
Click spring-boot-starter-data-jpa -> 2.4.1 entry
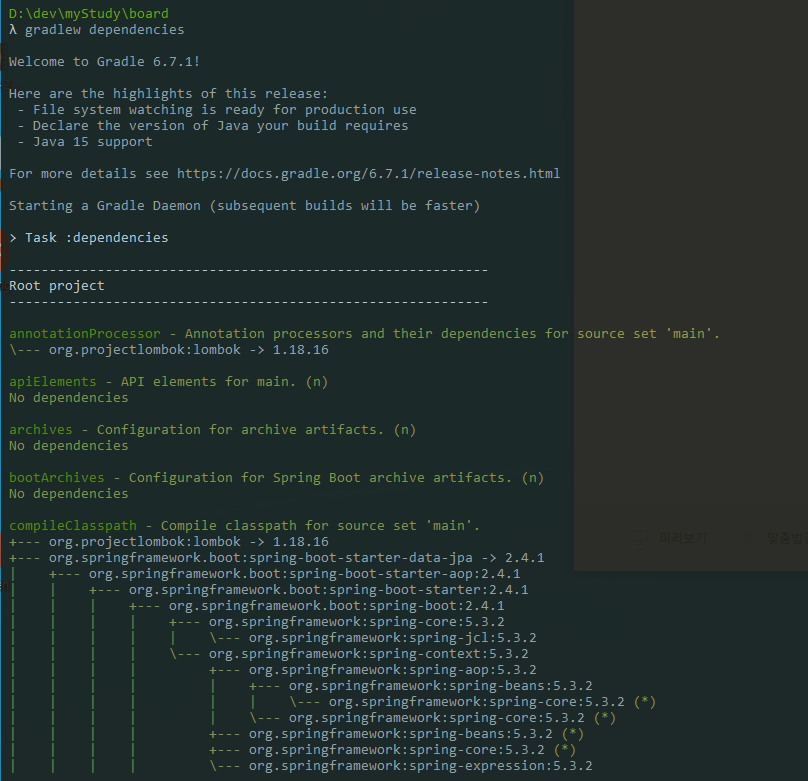(x=296, y=557)
